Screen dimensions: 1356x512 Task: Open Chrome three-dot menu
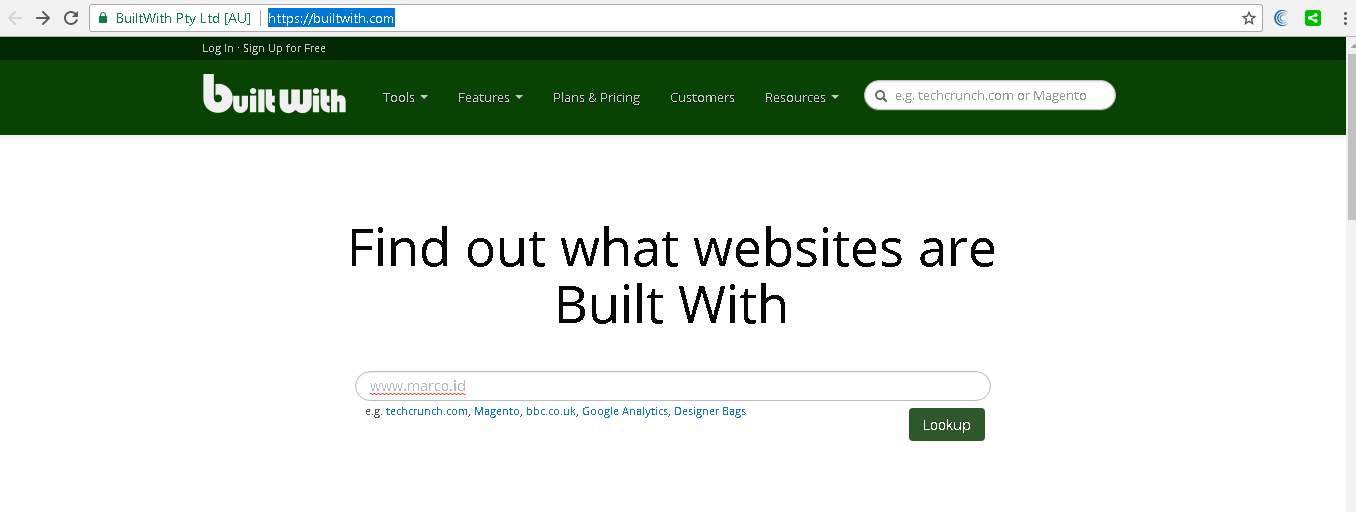(1343, 18)
